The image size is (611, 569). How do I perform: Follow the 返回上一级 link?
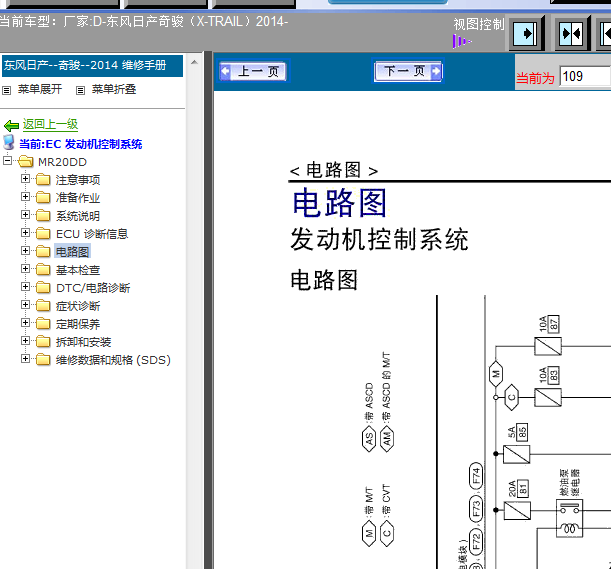click(50, 124)
